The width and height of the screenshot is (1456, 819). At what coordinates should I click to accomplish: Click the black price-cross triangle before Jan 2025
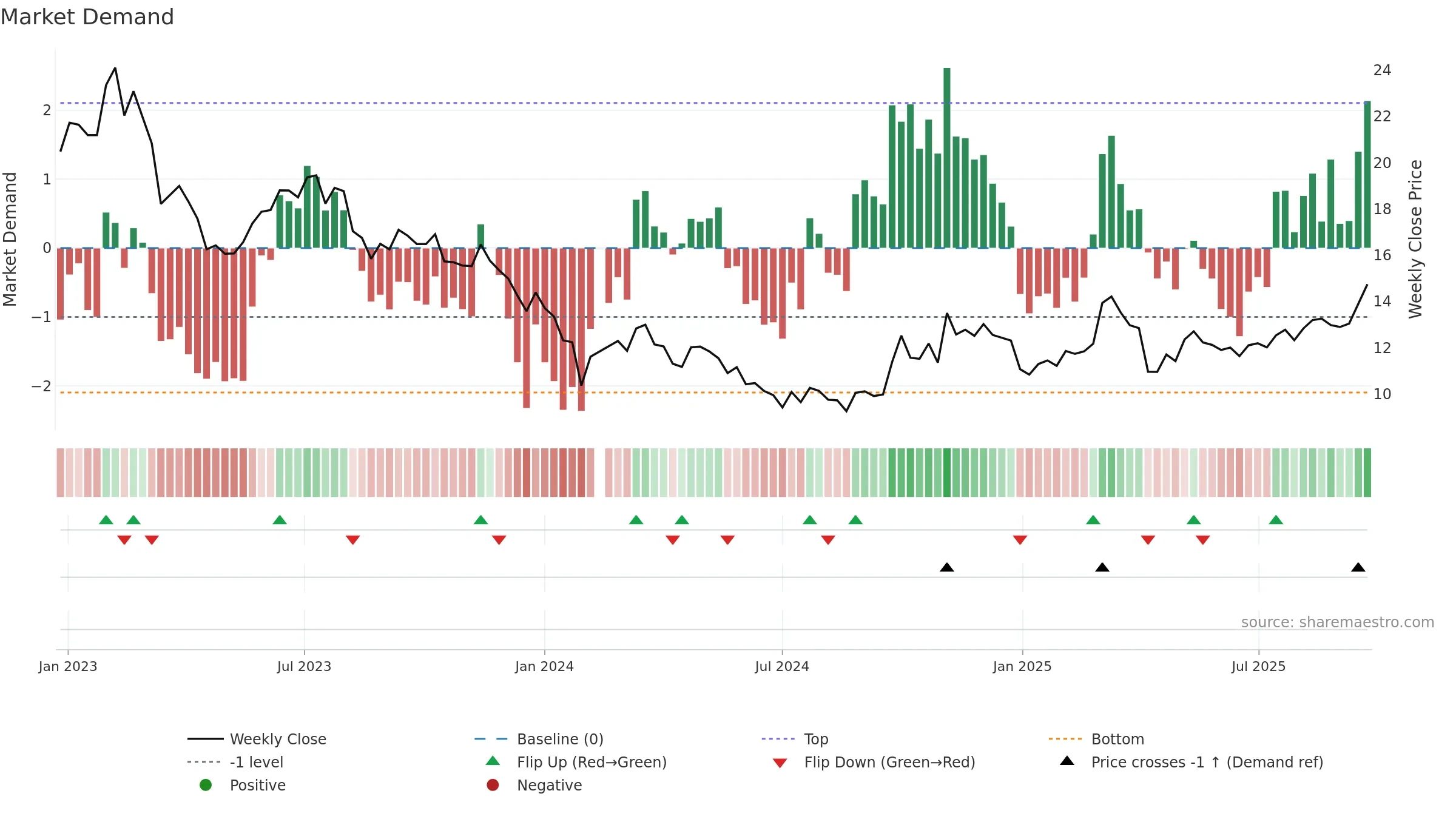[x=947, y=567]
